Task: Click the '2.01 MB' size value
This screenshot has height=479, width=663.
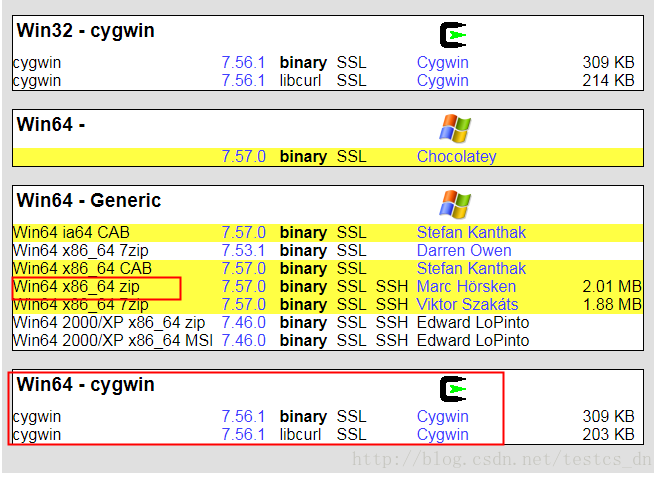Action: [612, 287]
